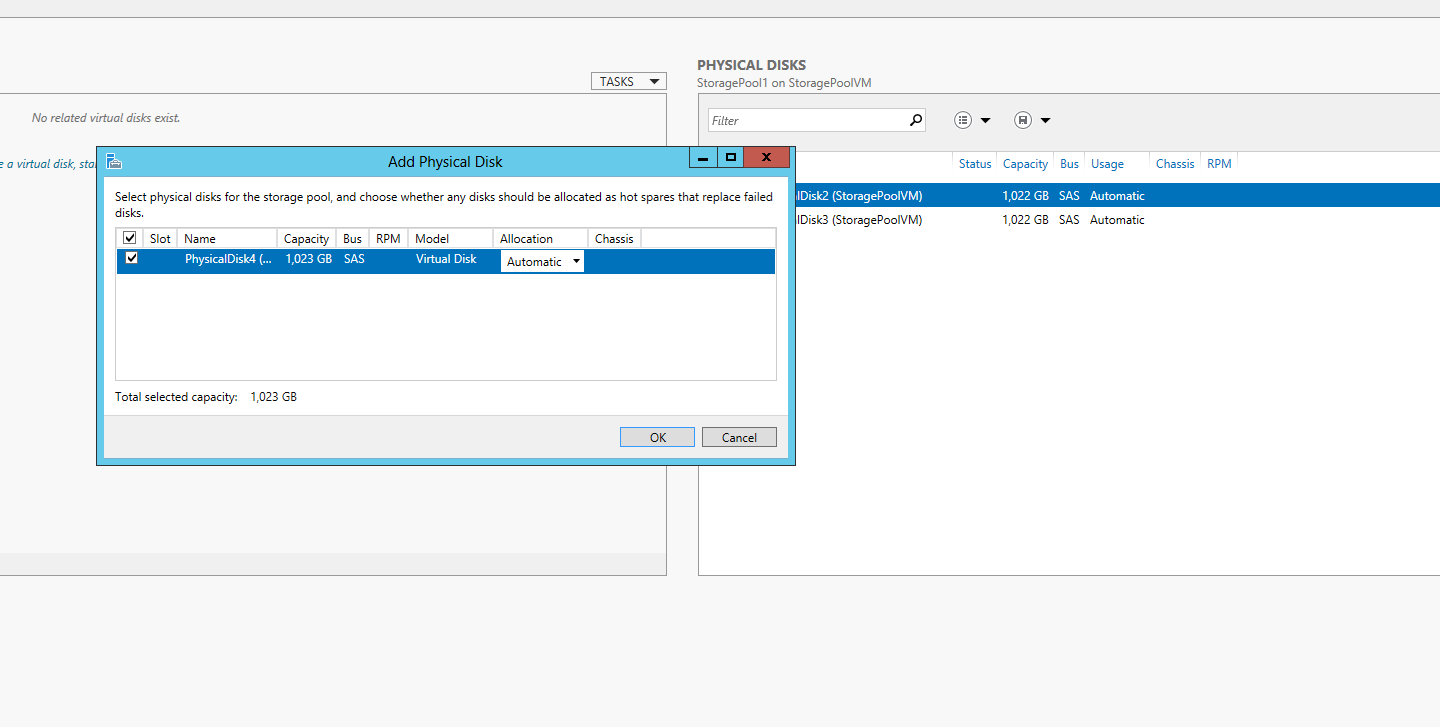Confirm with the OK button

(x=657, y=437)
